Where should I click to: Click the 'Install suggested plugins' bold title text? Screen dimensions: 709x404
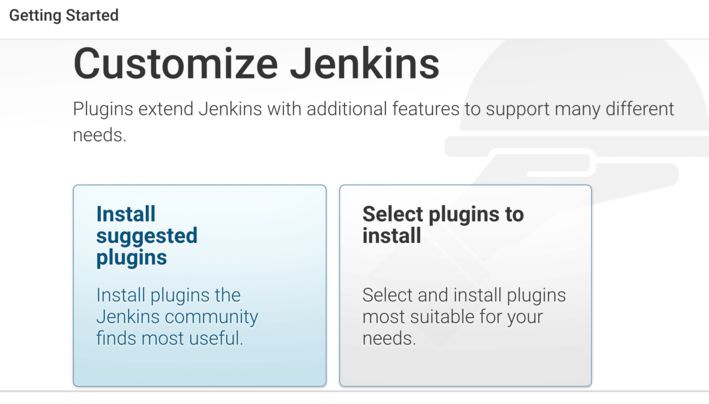[147, 236]
